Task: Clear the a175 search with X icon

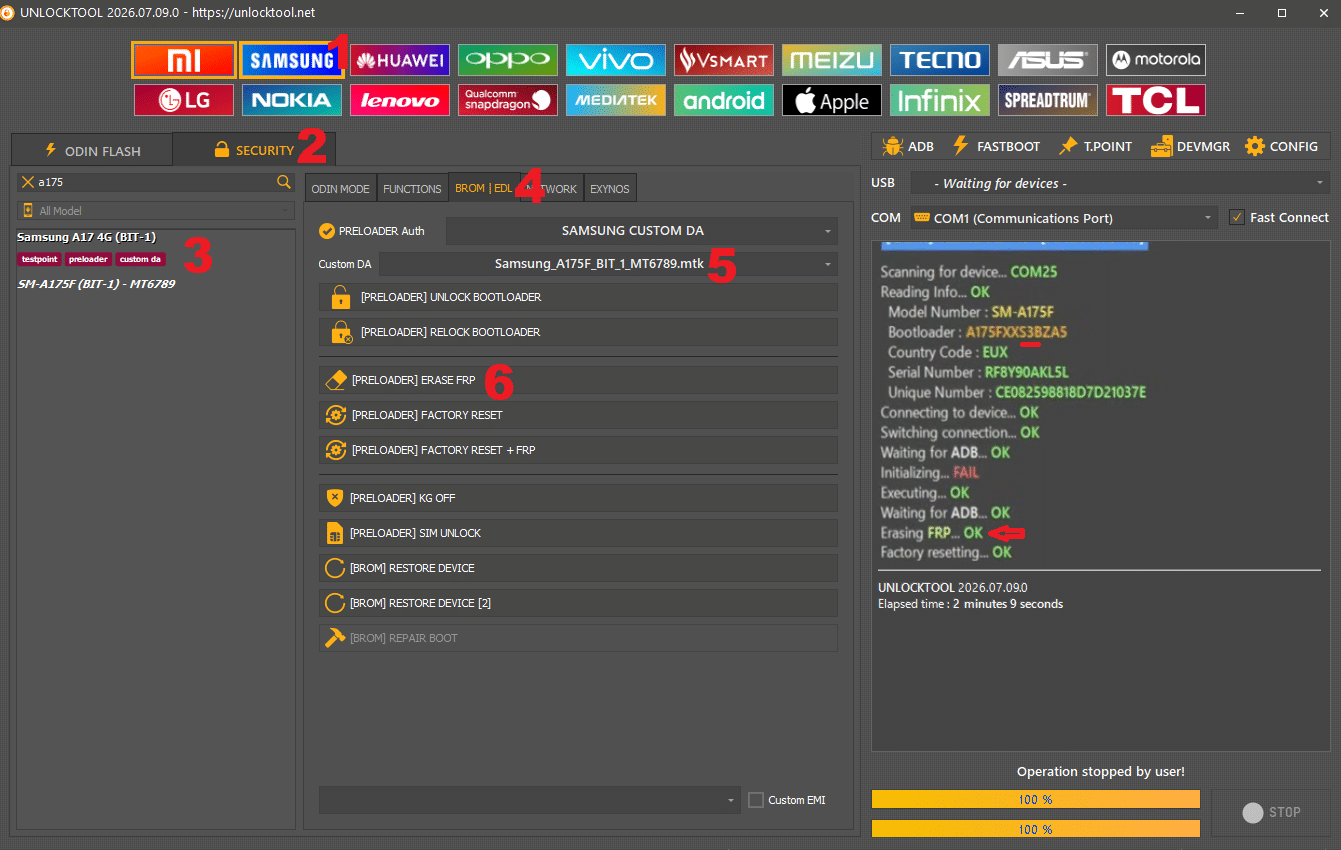Action: coord(28,182)
